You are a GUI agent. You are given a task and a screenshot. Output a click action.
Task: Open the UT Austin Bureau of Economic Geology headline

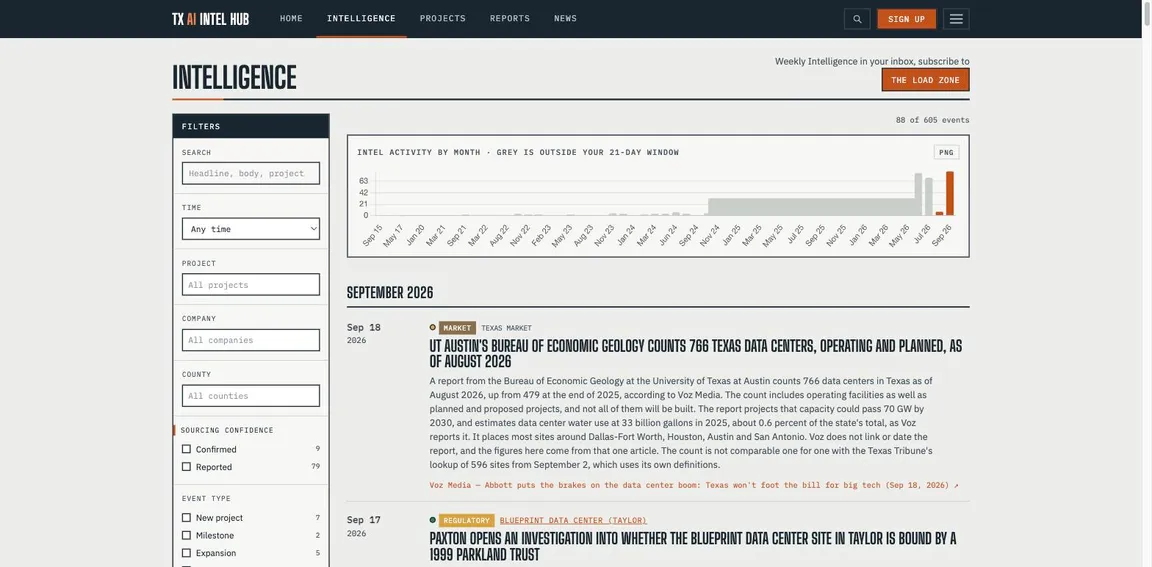(x=696, y=354)
